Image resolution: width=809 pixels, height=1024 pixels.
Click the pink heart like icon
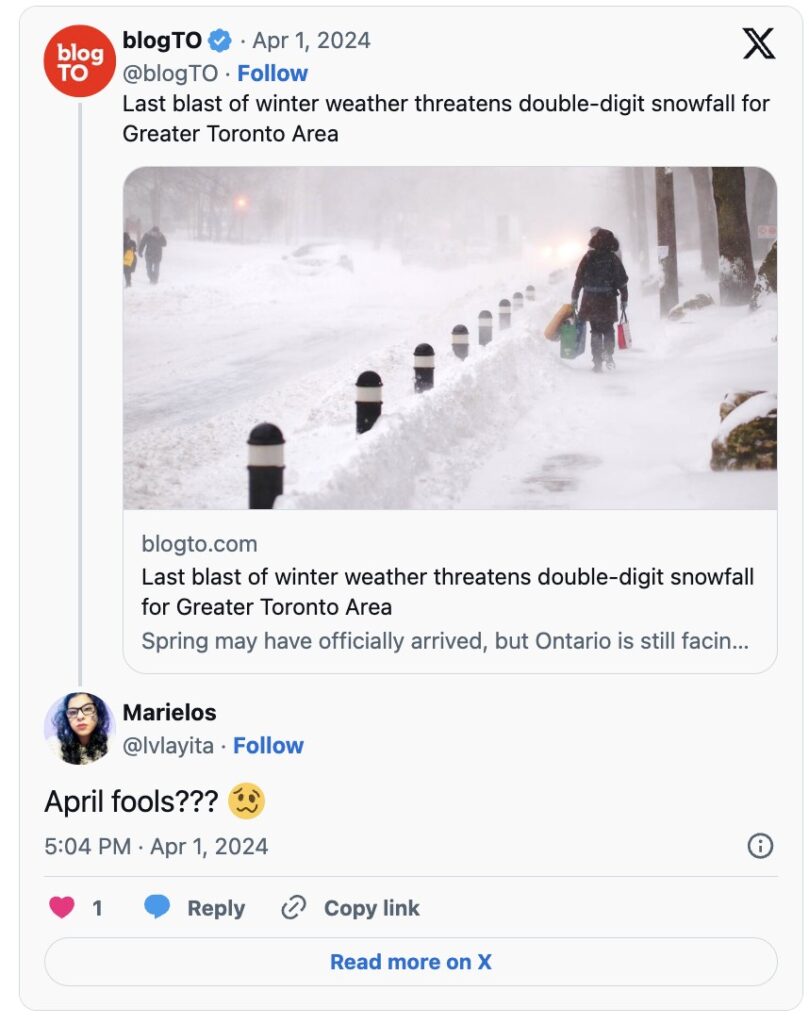tap(62, 907)
